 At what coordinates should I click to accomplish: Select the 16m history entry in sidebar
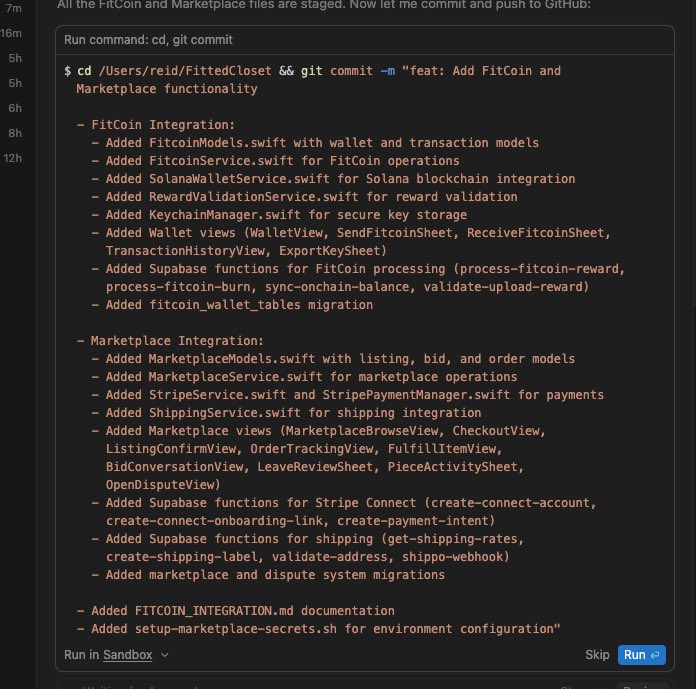pos(11,33)
